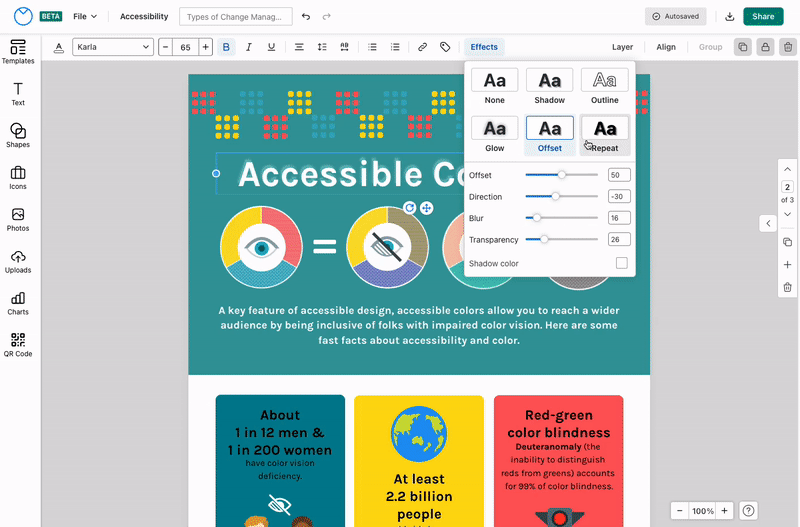Select the Outline text effect
Screen dimensions: 800x527
[x=605, y=87]
